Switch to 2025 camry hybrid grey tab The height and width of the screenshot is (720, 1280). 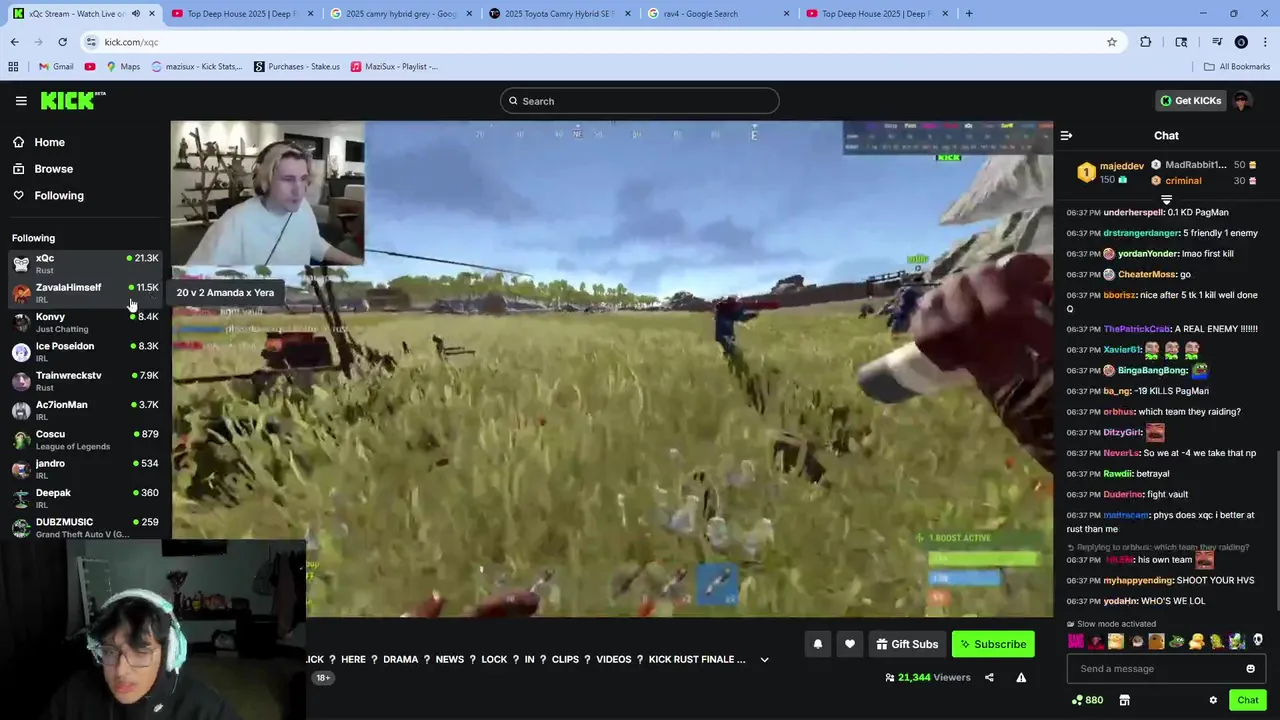point(400,14)
